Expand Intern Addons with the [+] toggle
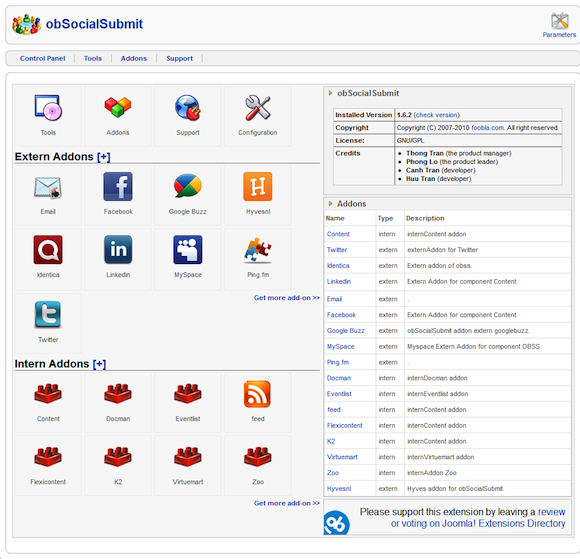This screenshot has height=559, width=580. pyautogui.click(x=99, y=364)
